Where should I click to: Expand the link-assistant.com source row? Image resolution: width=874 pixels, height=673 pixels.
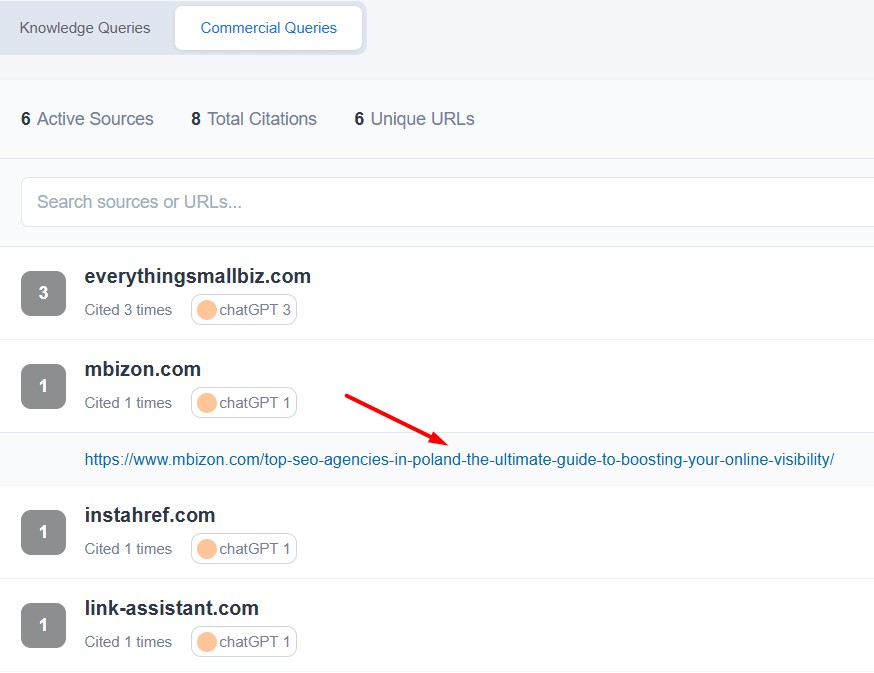(x=437, y=625)
